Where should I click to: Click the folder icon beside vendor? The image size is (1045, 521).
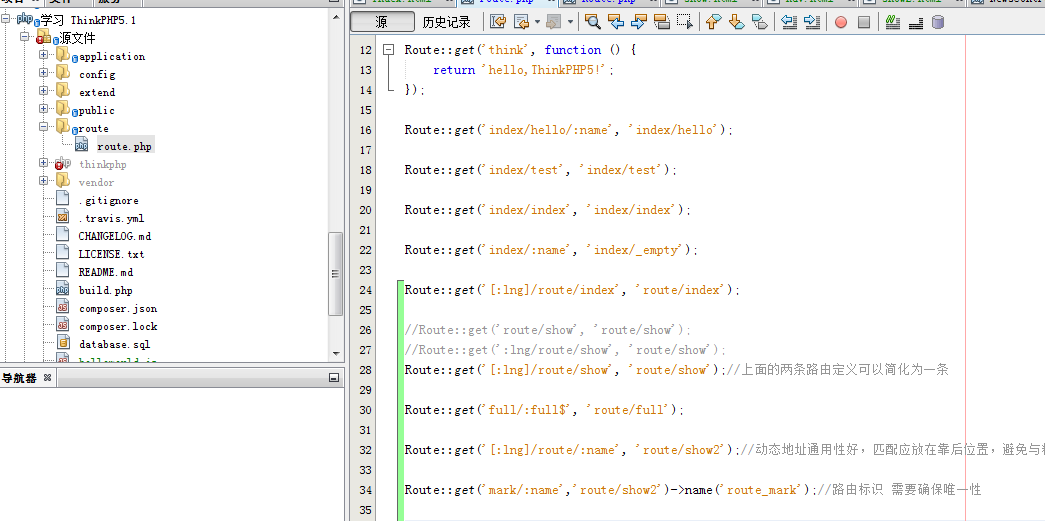click(x=63, y=180)
